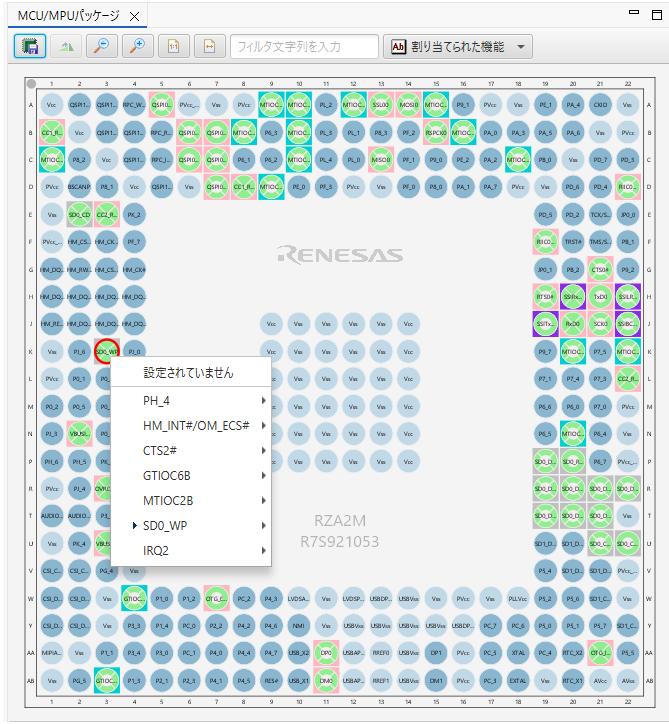Click the Renesas logo on chip
This screenshot has width=669, height=724.
(340, 254)
